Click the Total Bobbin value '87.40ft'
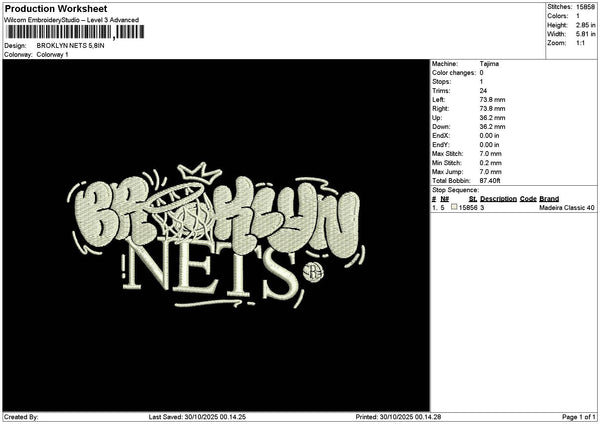The width and height of the screenshot is (600, 424). [490, 181]
